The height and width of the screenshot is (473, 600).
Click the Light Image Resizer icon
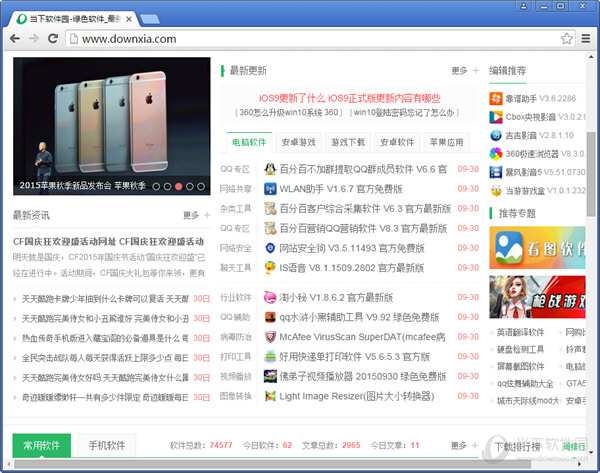(270, 396)
